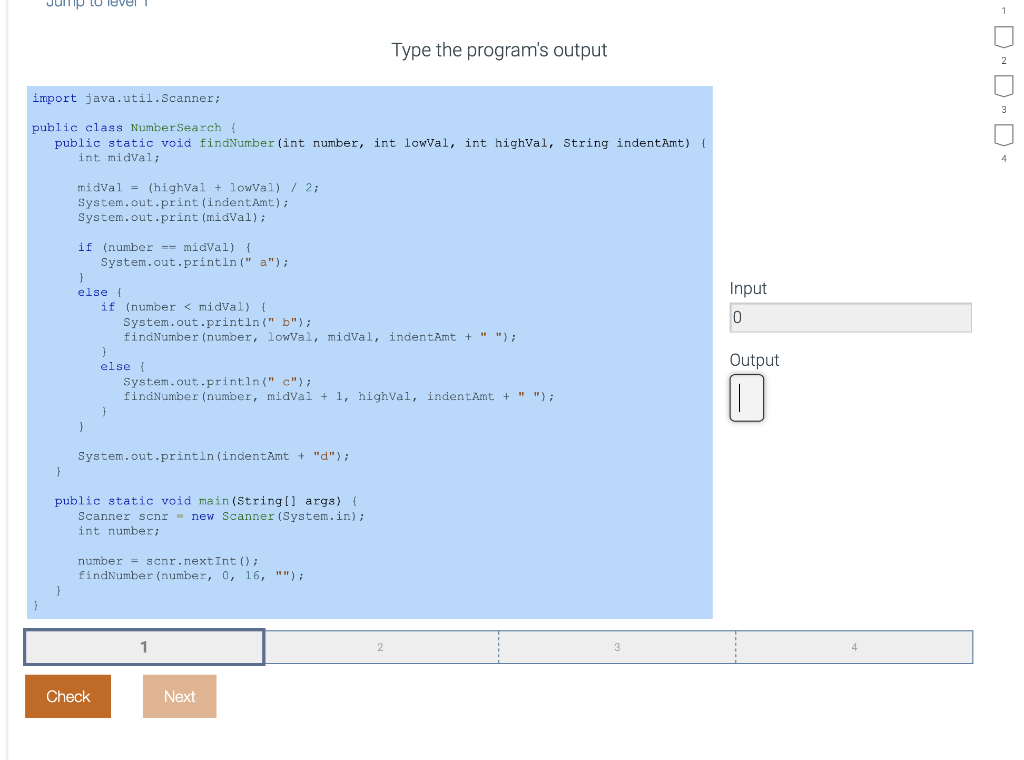Image resolution: width=1024 pixels, height=760 pixels.
Task: Click the Input label
Action: pyautogui.click(x=747, y=288)
